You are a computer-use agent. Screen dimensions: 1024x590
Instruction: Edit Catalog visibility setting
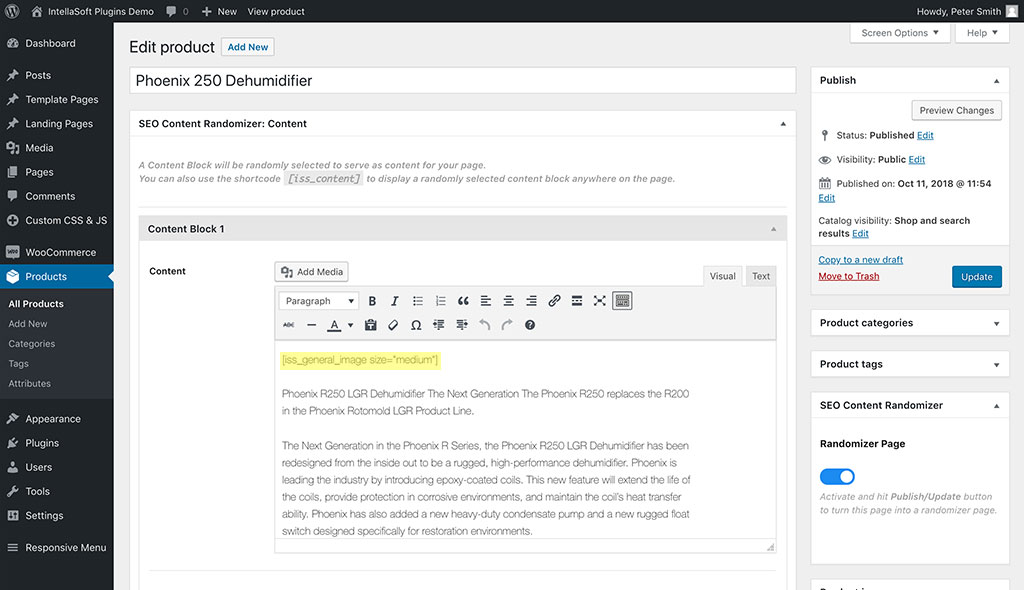click(860, 233)
